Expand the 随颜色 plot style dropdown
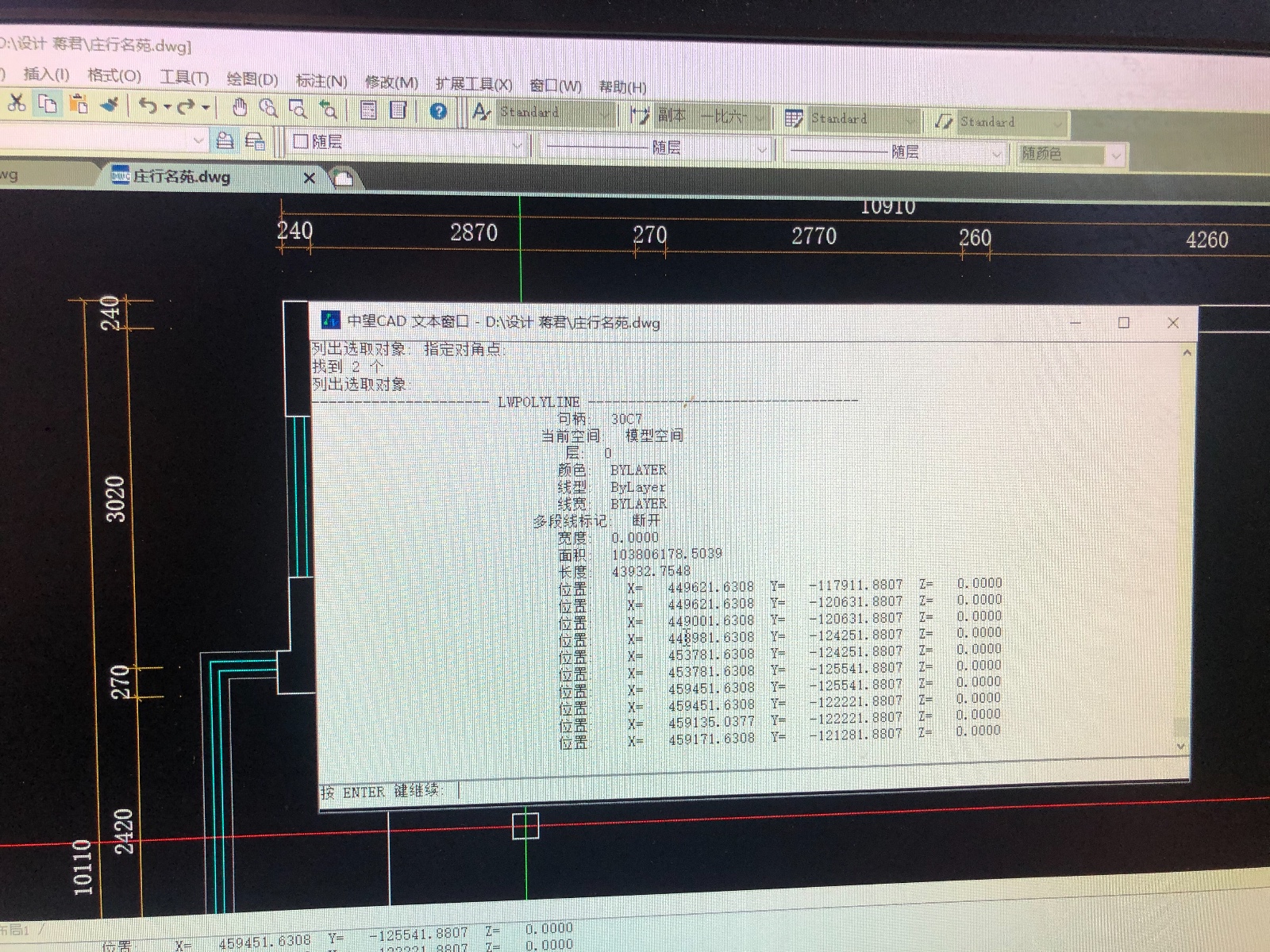The height and width of the screenshot is (952, 1270). click(x=1115, y=155)
